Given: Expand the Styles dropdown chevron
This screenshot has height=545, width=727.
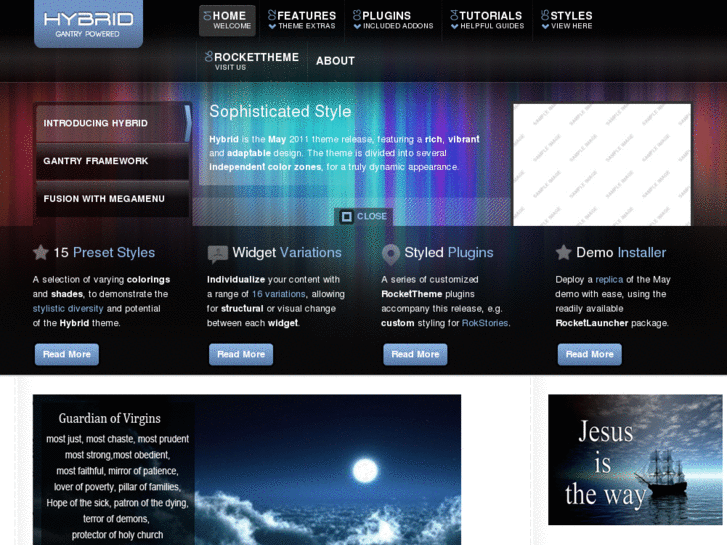Looking at the screenshot, I should 545,26.
